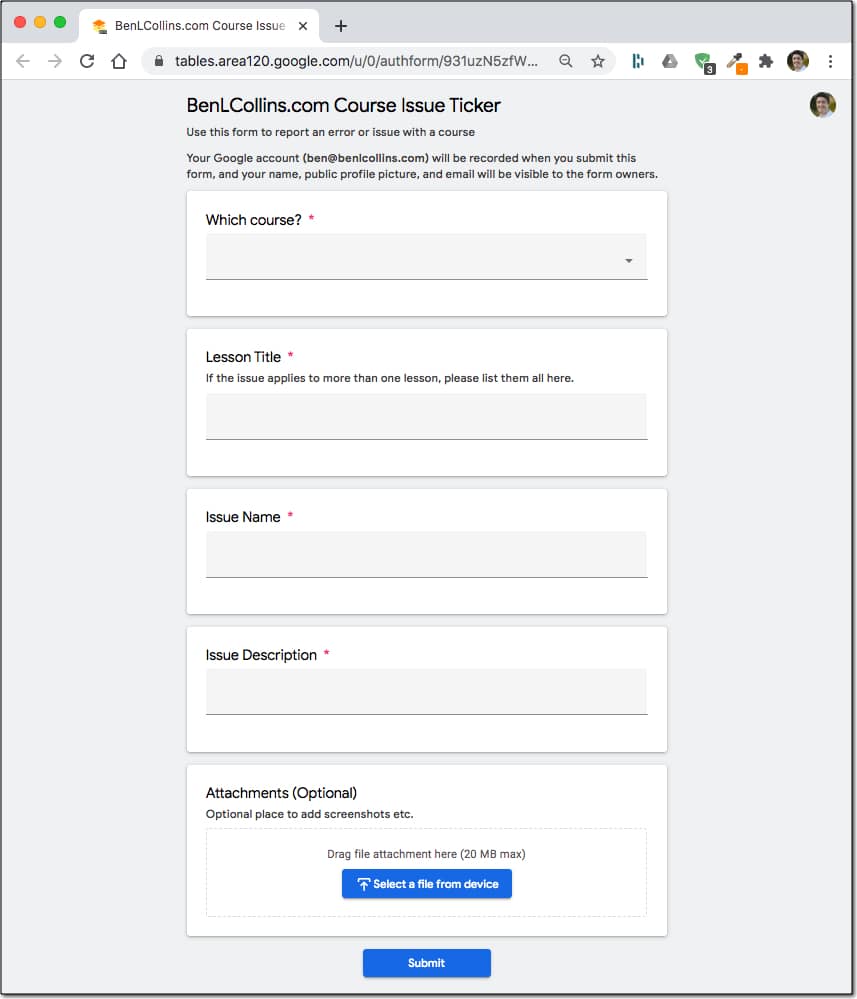Image resolution: width=857 pixels, height=999 pixels.
Task: Open a new browser tab
Action: [341, 26]
